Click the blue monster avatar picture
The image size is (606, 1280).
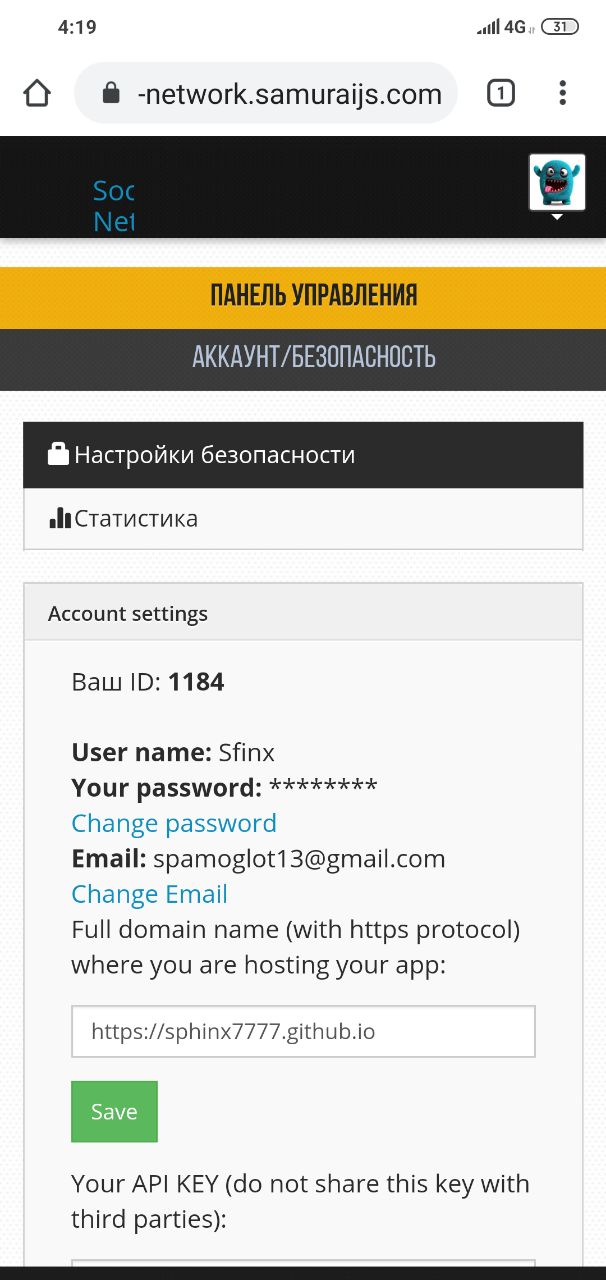click(x=557, y=182)
